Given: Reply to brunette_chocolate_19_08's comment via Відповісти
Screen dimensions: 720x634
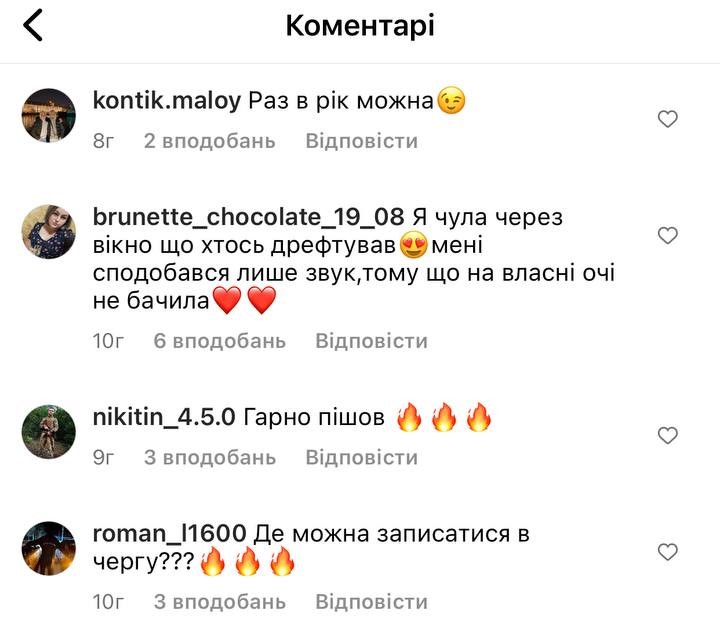Looking at the screenshot, I should coord(371,341).
